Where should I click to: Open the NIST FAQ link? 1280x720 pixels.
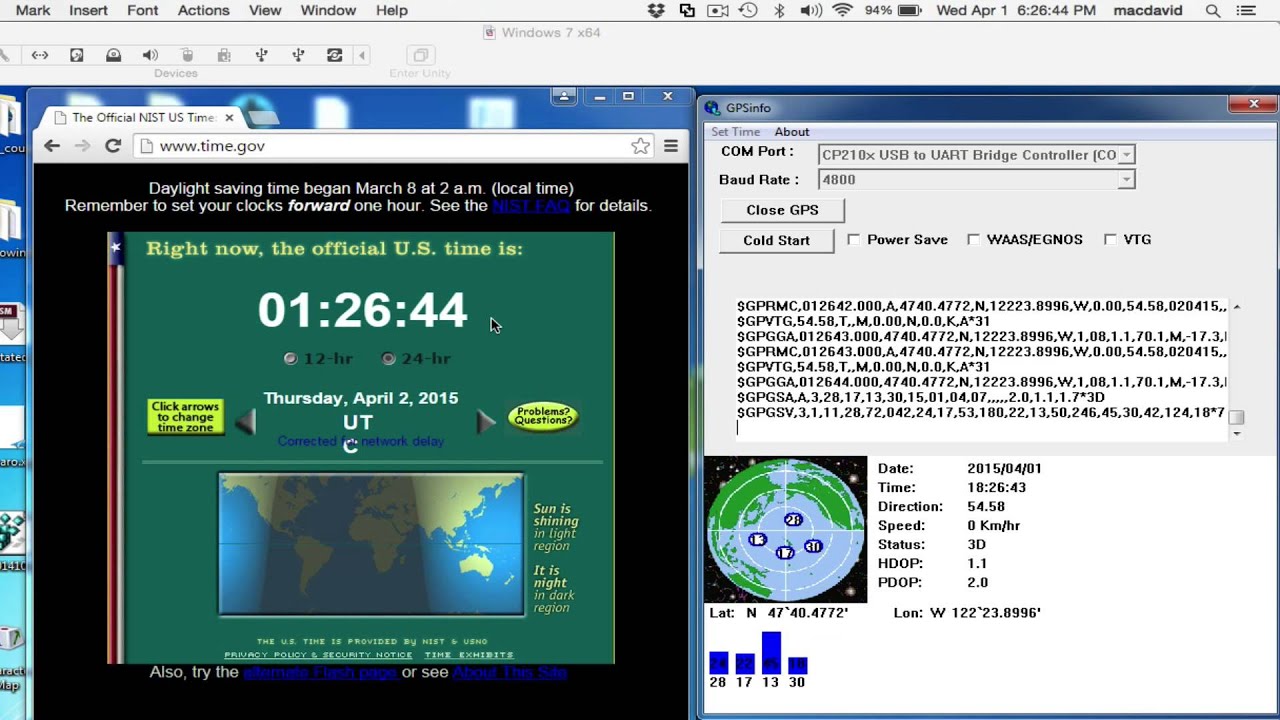pyautogui.click(x=531, y=205)
